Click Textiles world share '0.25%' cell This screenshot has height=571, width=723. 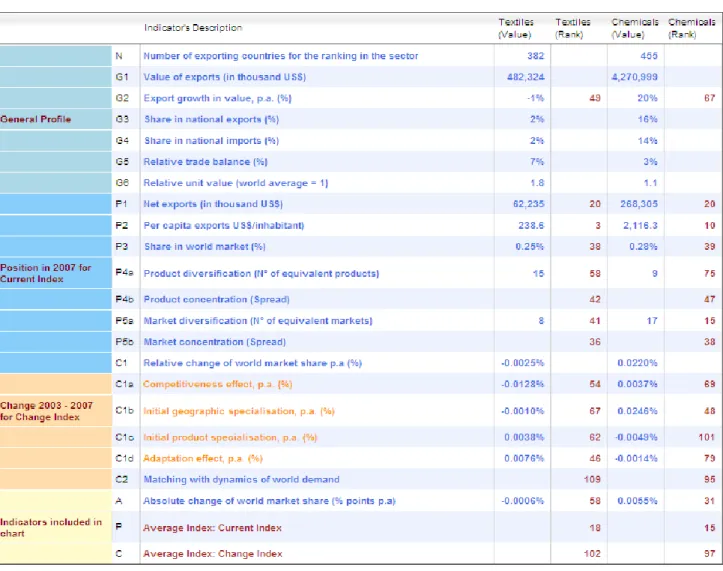[x=530, y=247]
